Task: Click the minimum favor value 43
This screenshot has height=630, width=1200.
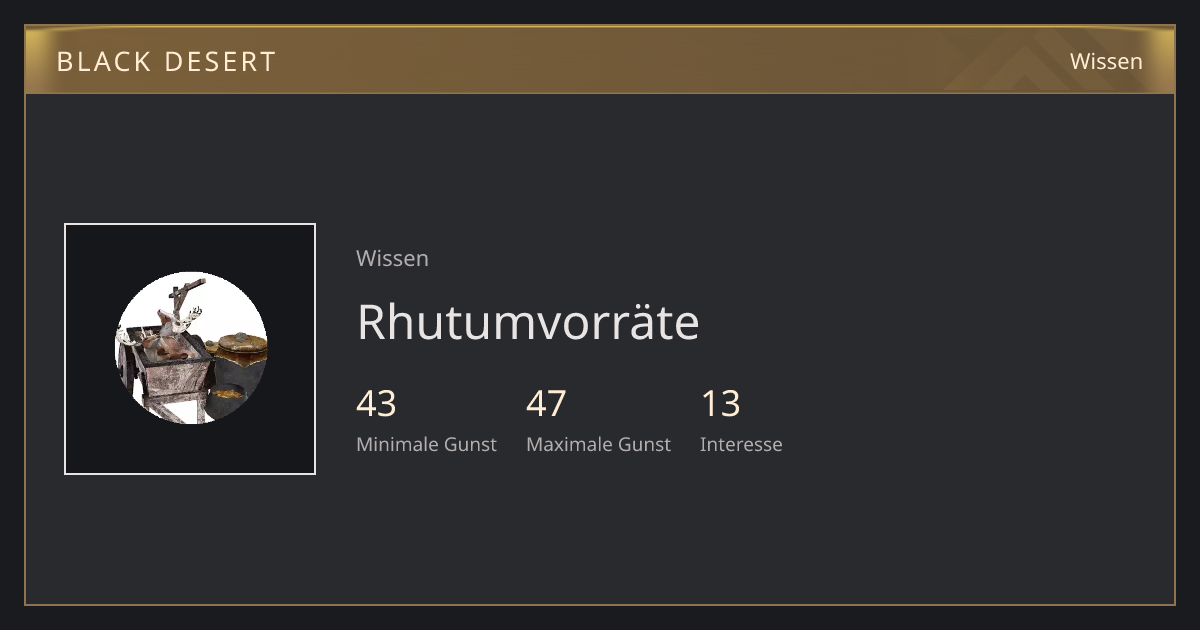Action: (x=376, y=404)
